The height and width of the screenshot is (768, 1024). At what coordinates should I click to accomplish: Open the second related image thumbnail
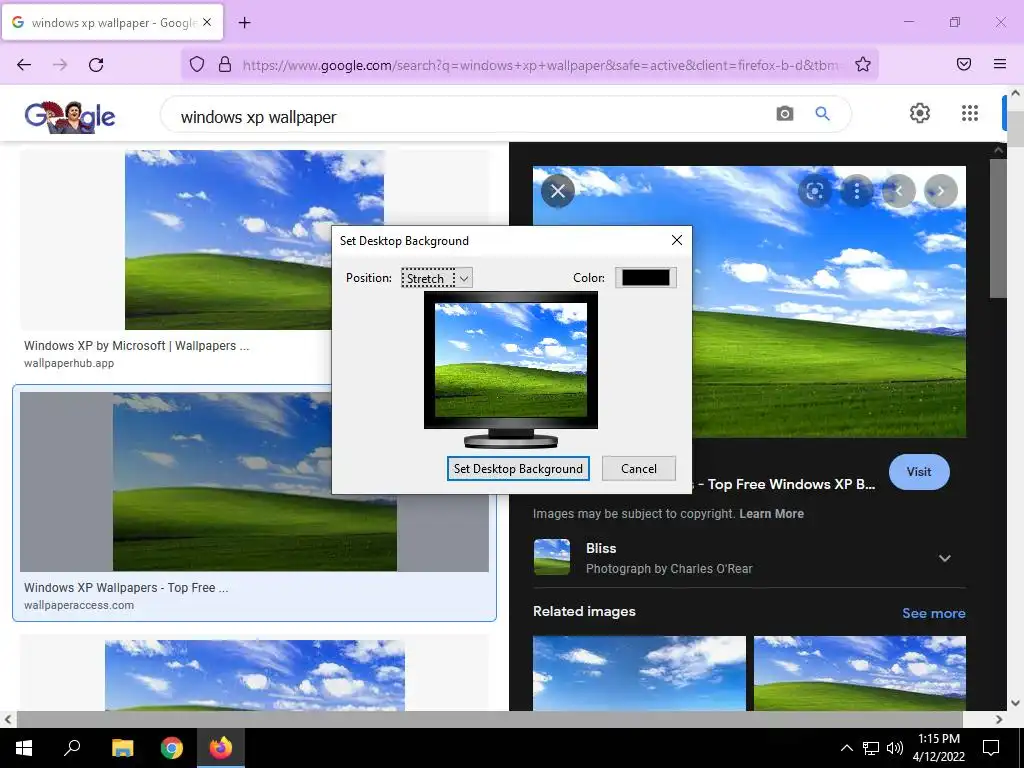(x=859, y=673)
